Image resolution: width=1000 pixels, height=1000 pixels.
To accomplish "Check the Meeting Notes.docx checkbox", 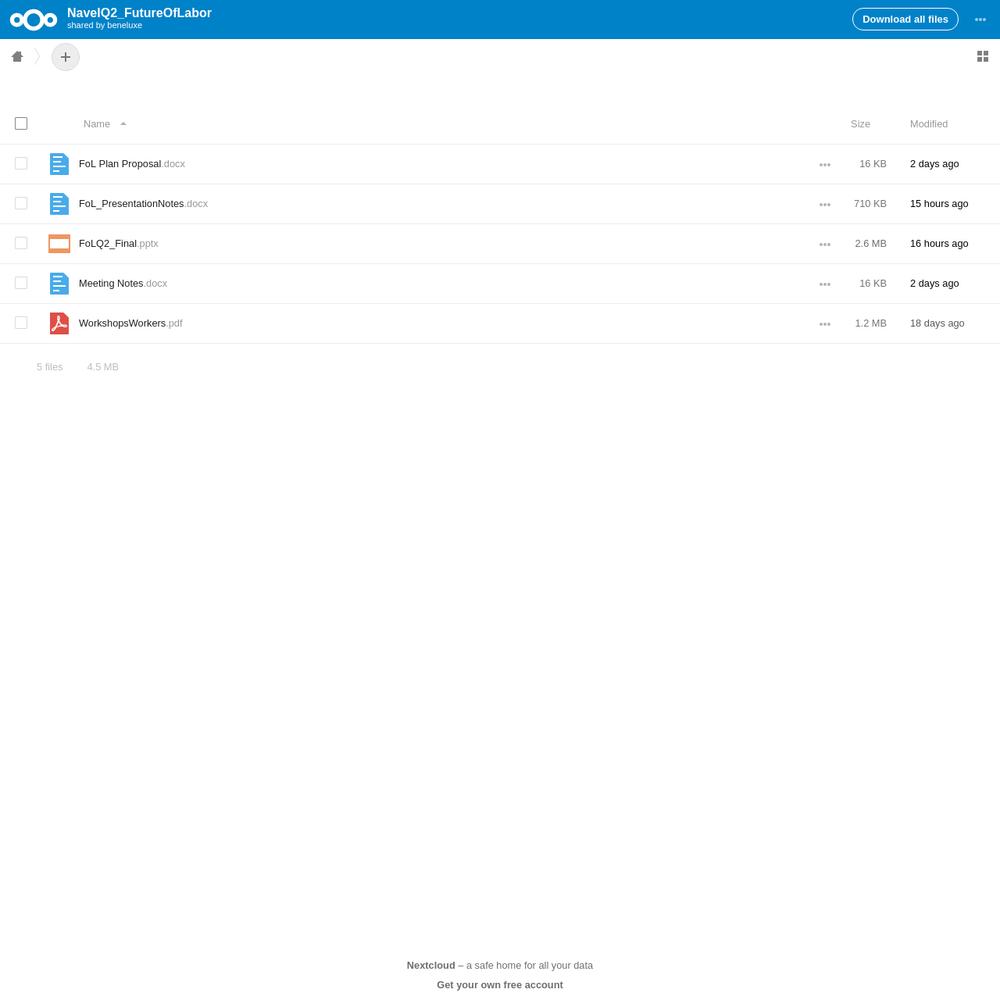I will (x=21, y=283).
